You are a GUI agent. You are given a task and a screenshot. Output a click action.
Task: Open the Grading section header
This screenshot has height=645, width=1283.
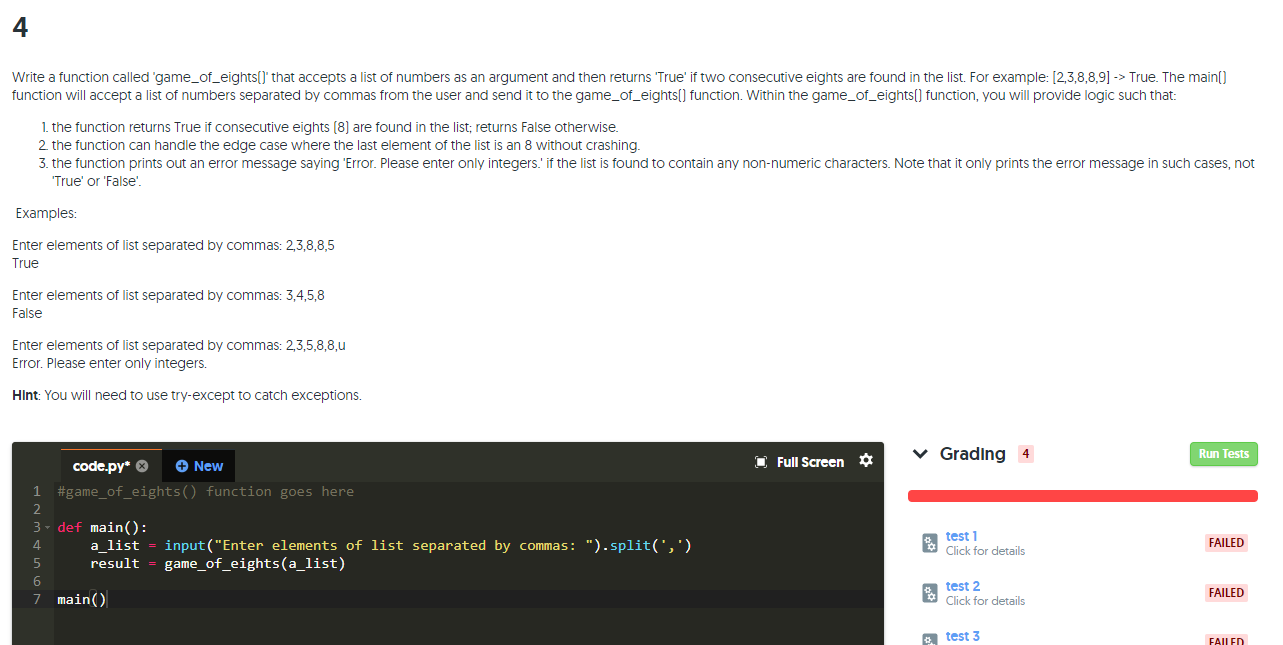coord(971,453)
